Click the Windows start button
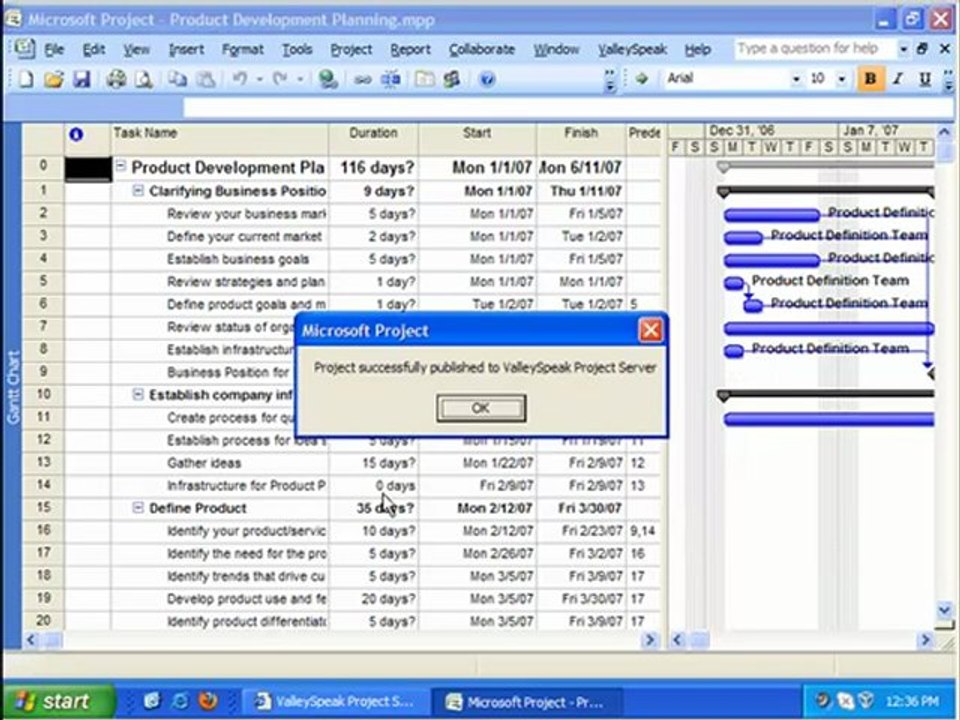Image resolution: width=960 pixels, height=720 pixels. tap(58, 700)
